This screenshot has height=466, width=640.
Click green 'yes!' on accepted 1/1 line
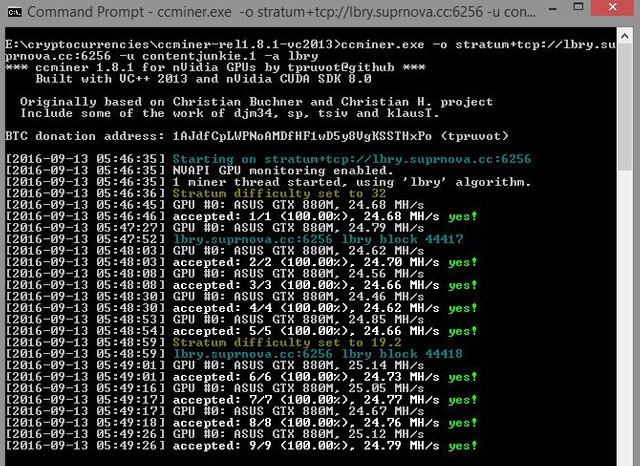(x=462, y=216)
